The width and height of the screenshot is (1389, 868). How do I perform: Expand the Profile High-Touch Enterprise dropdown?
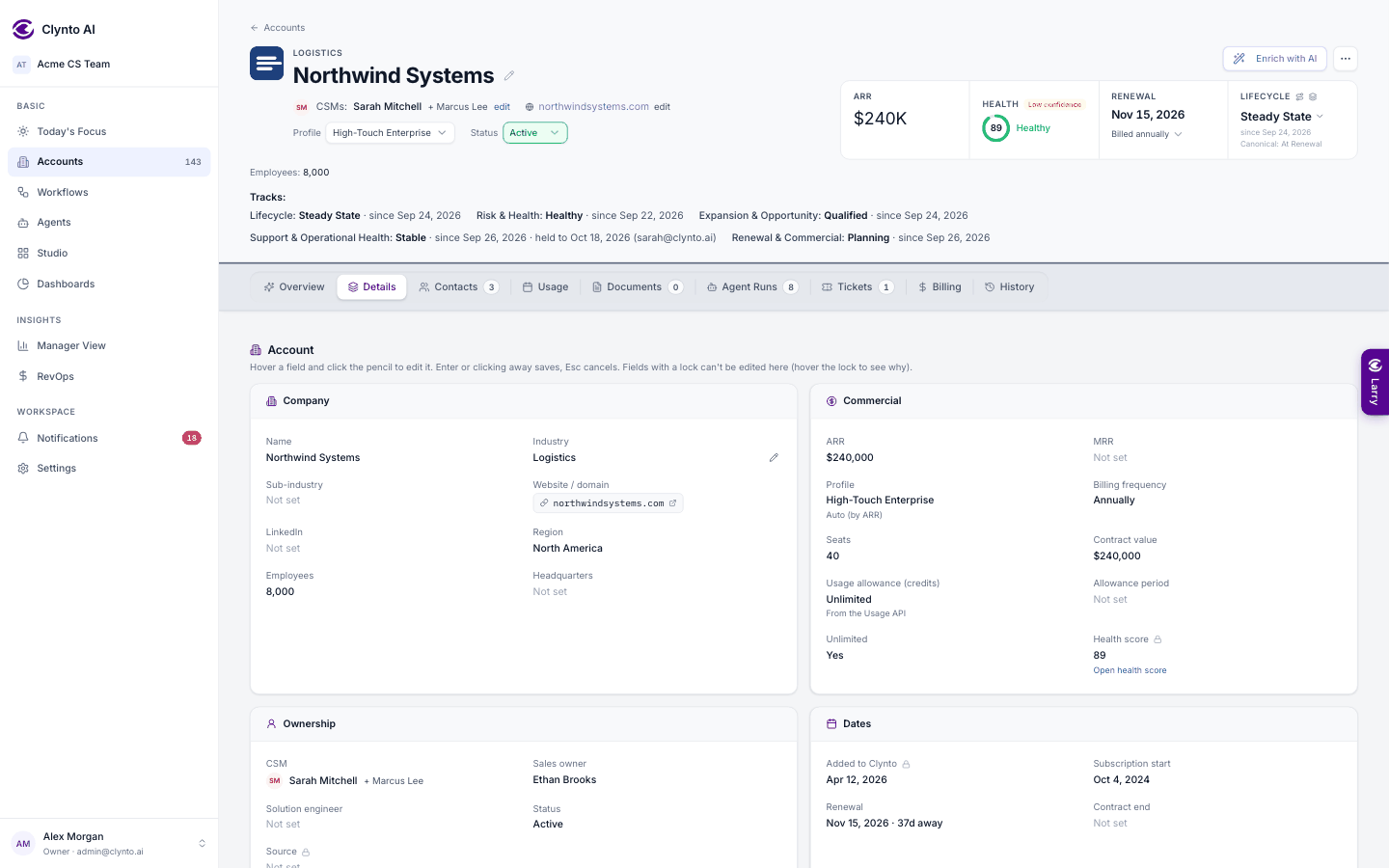click(x=390, y=133)
